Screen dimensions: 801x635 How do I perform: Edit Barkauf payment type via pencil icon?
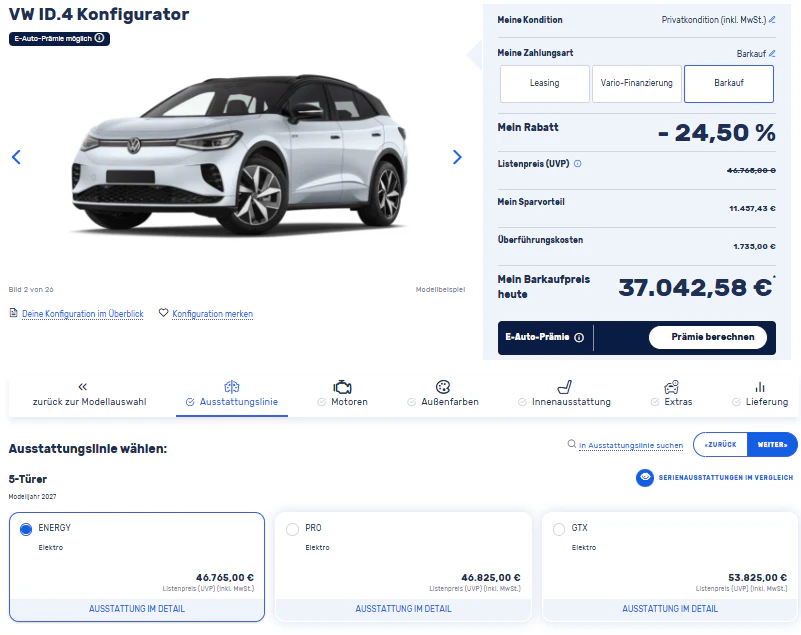tap(772, 53)
